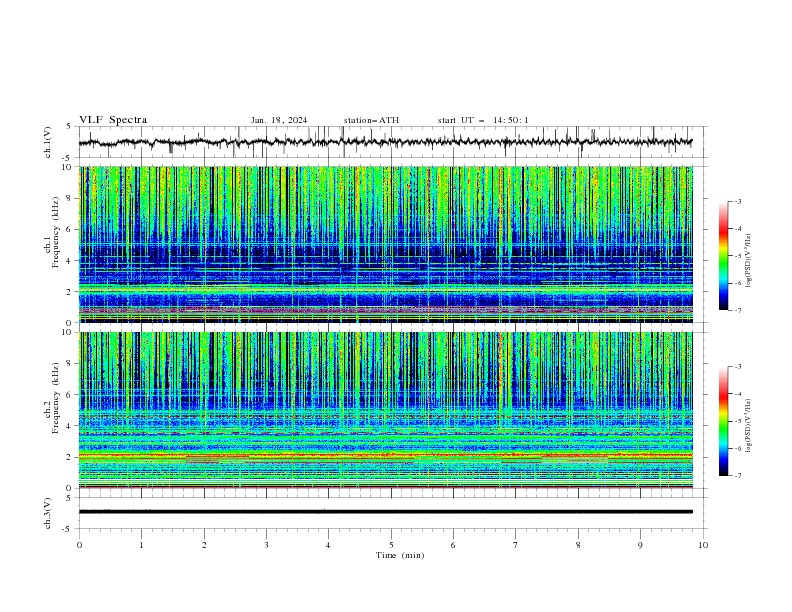Click the log(PSD) label beside ch.1 color bar
This screenshot has width=792, height=612.
748,261
